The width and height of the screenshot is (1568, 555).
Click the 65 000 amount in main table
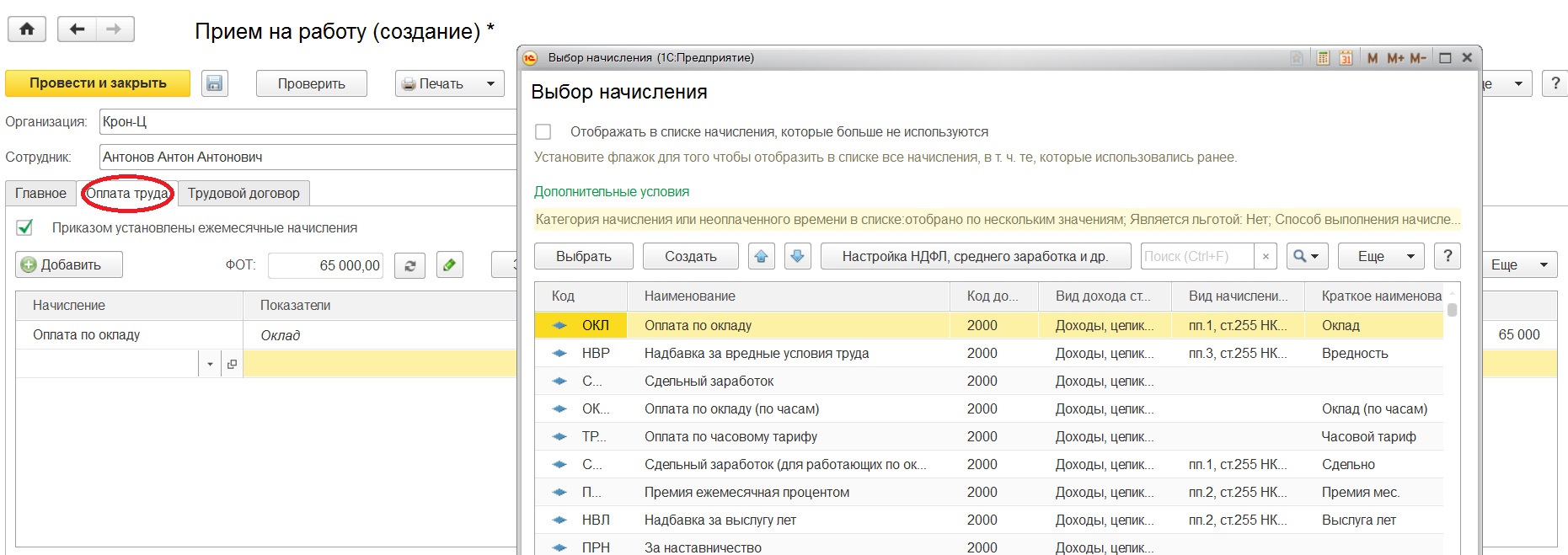[1519, 334]
